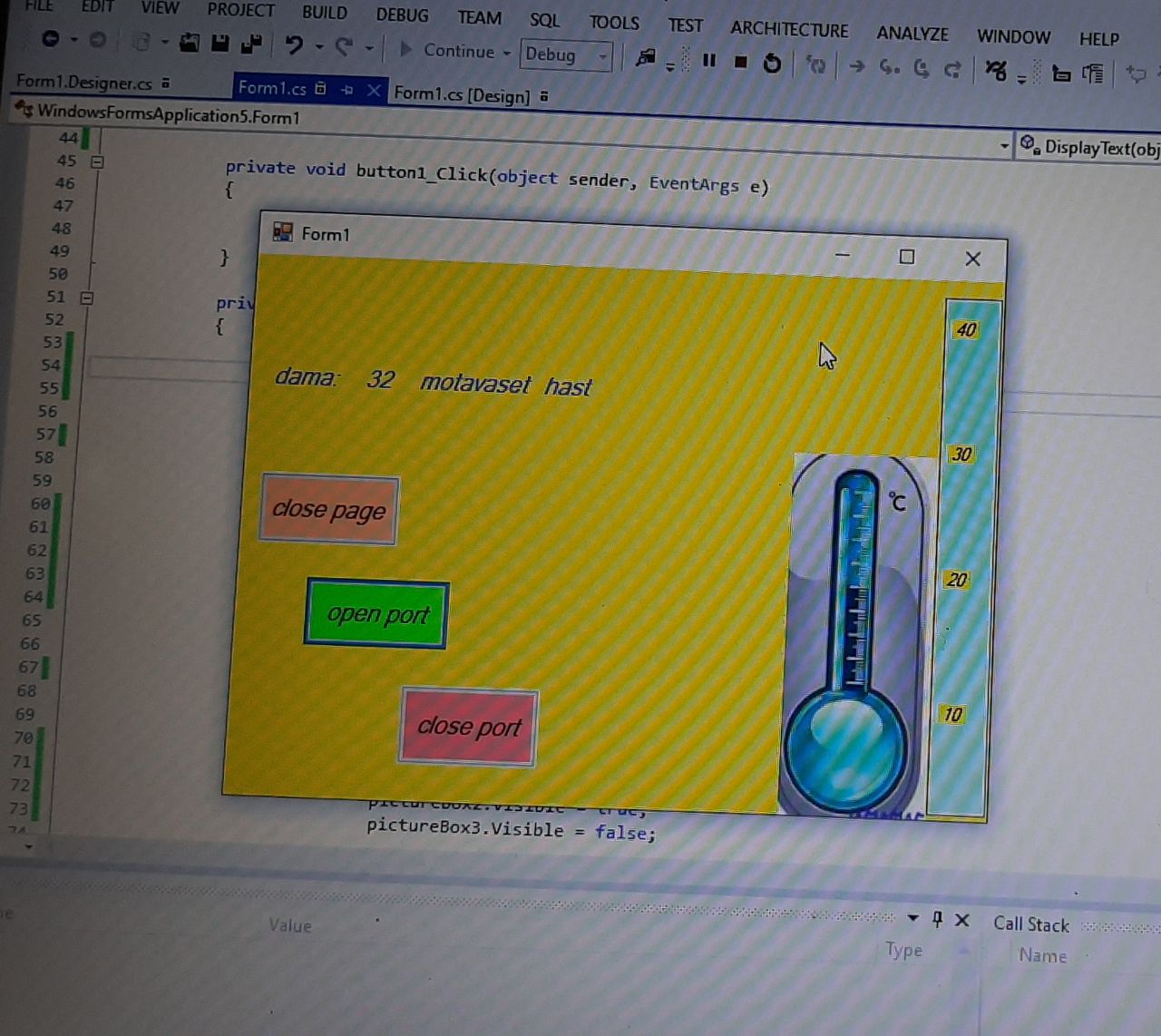Screen dimensions: 1161x1036
Task: Open the EDIT menu
Action: tap(98, 7)
